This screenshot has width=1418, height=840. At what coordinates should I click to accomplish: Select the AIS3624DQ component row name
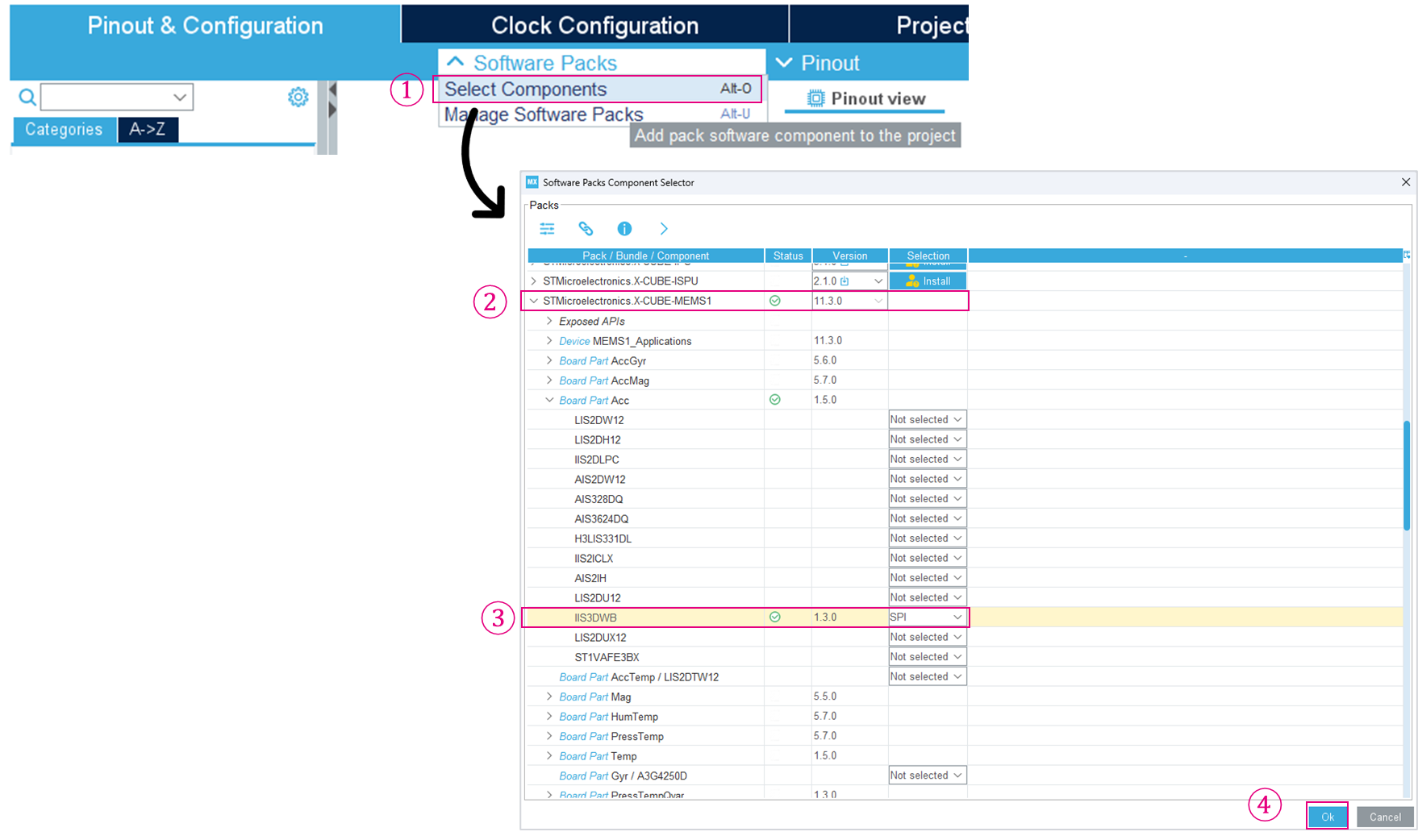pos(602,519)
